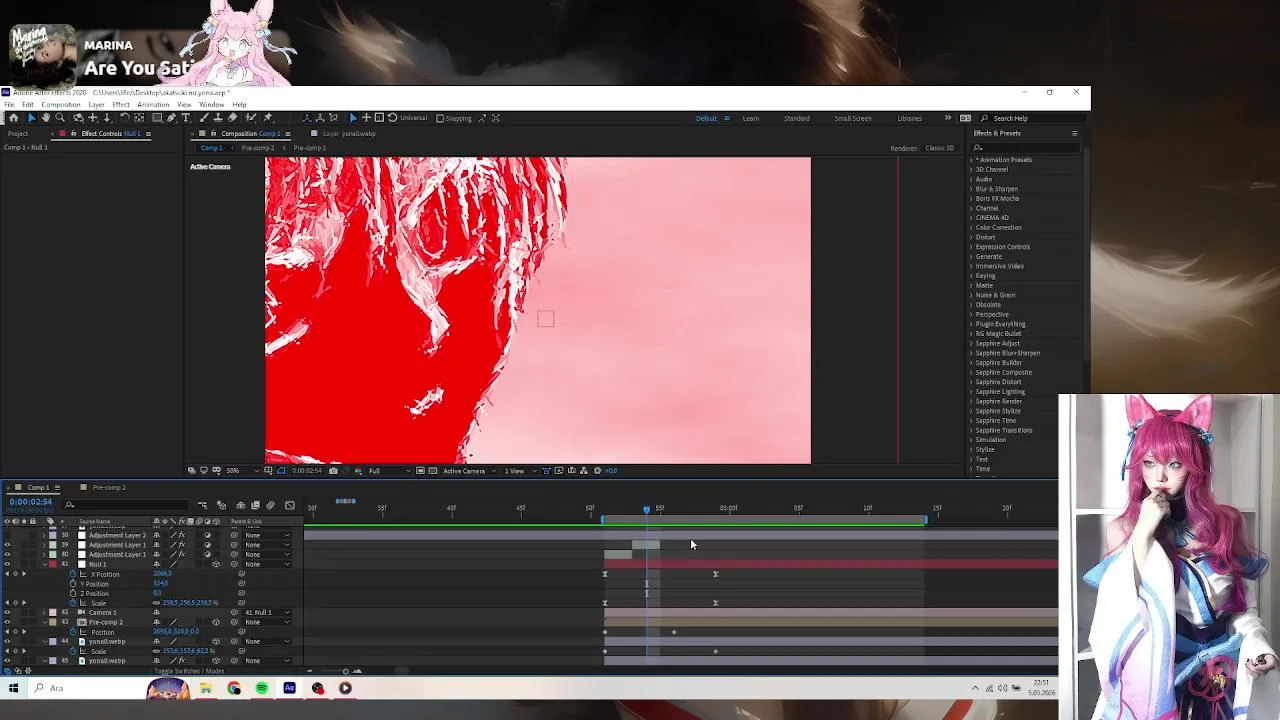Viewport: 1280px width, 720px height.
Task: Enable frame blending icon in timeline
Action: click(x=255, y=506)
